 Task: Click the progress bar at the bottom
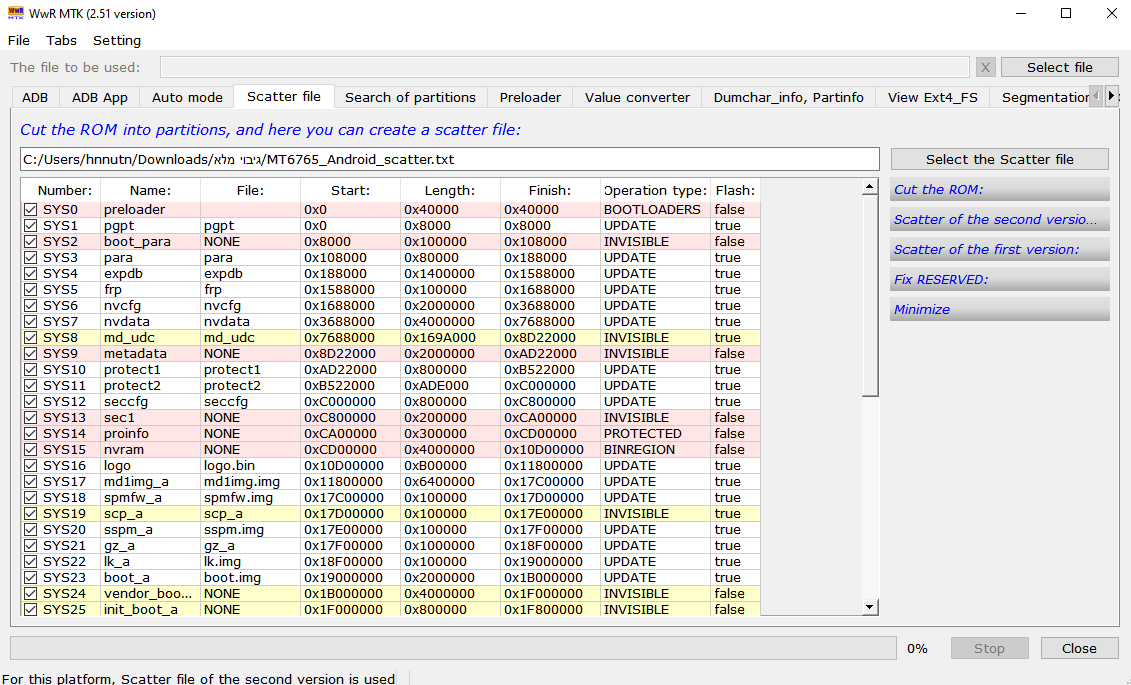pyautogui.click(x=452, y=648)
